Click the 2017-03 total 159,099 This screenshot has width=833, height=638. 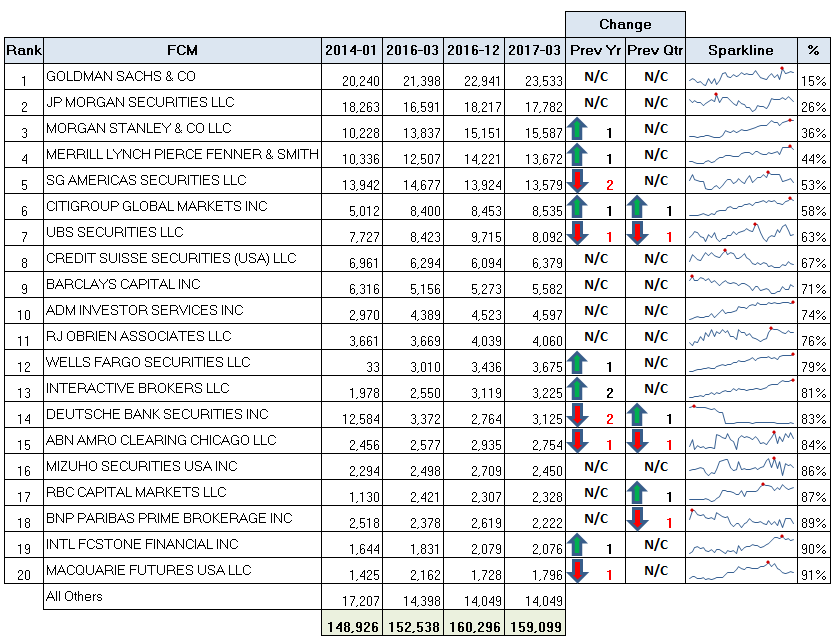[x=535, y=624]
